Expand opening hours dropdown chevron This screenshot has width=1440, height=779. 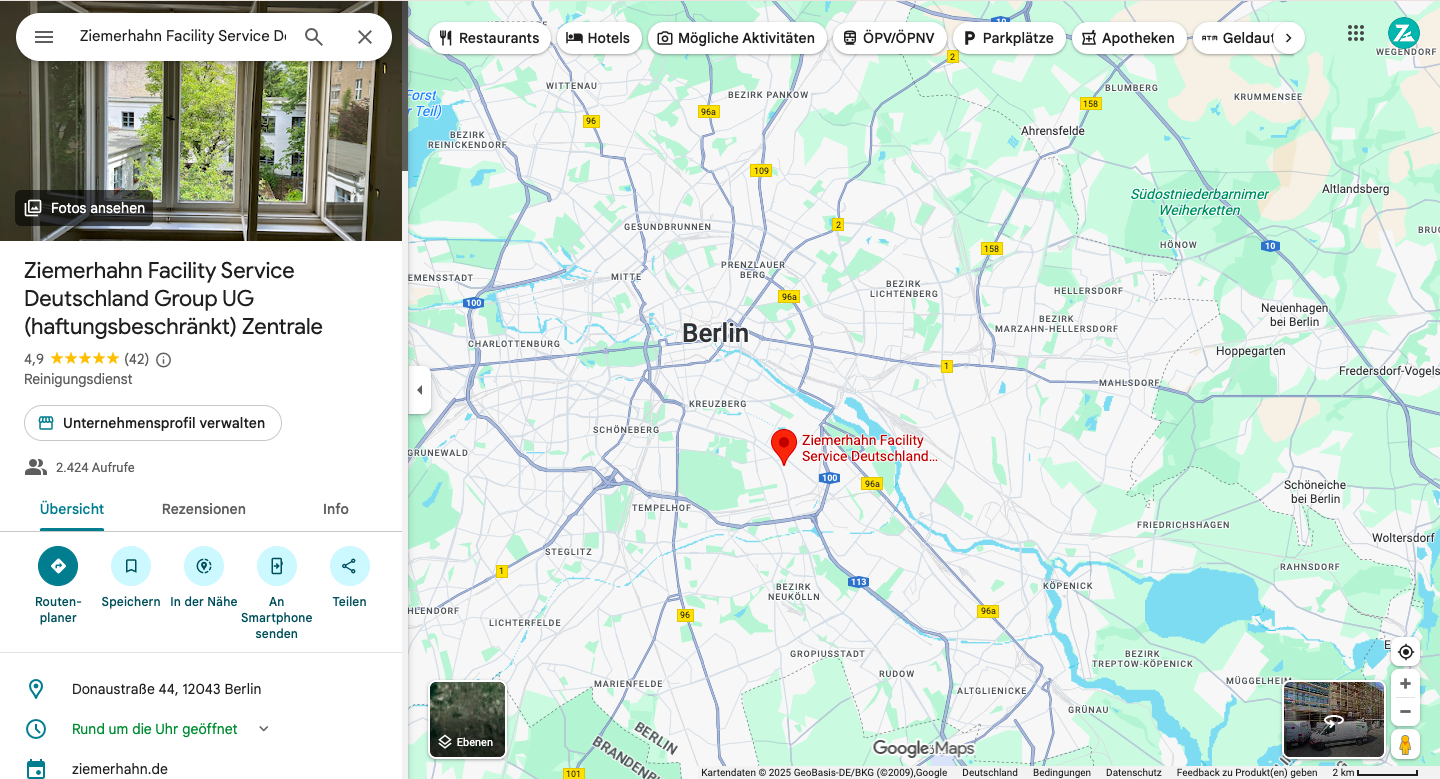coord(264,729)
